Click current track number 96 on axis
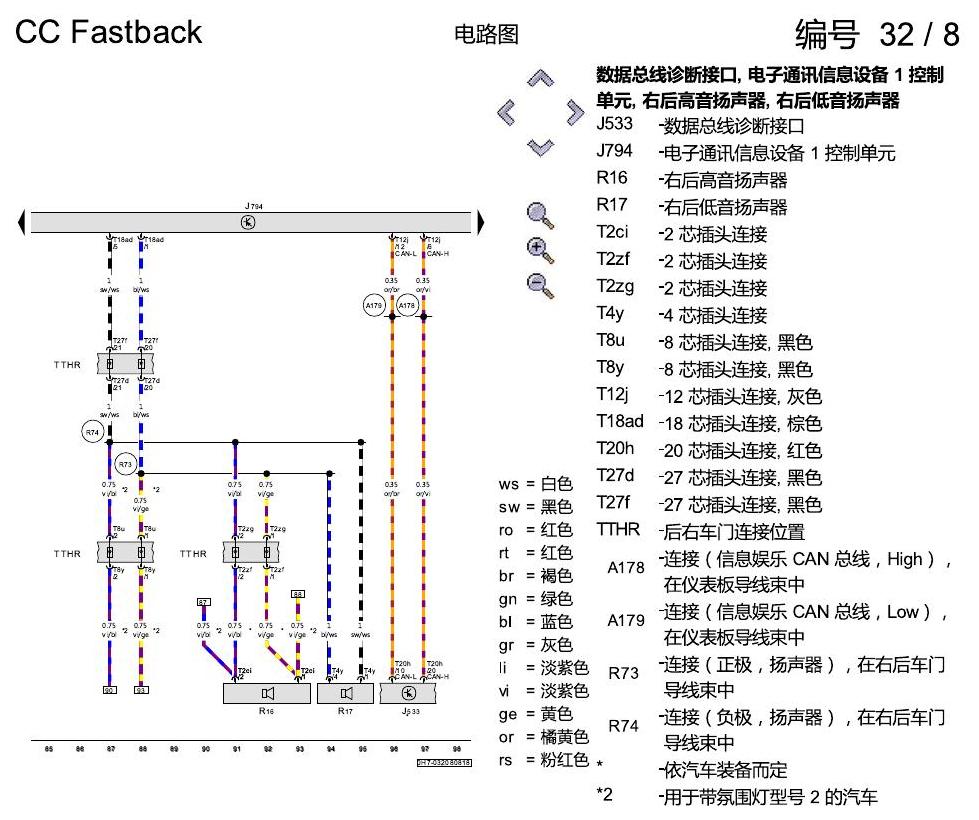Viewport: 979px width, 820px height. tap(394, 749)
